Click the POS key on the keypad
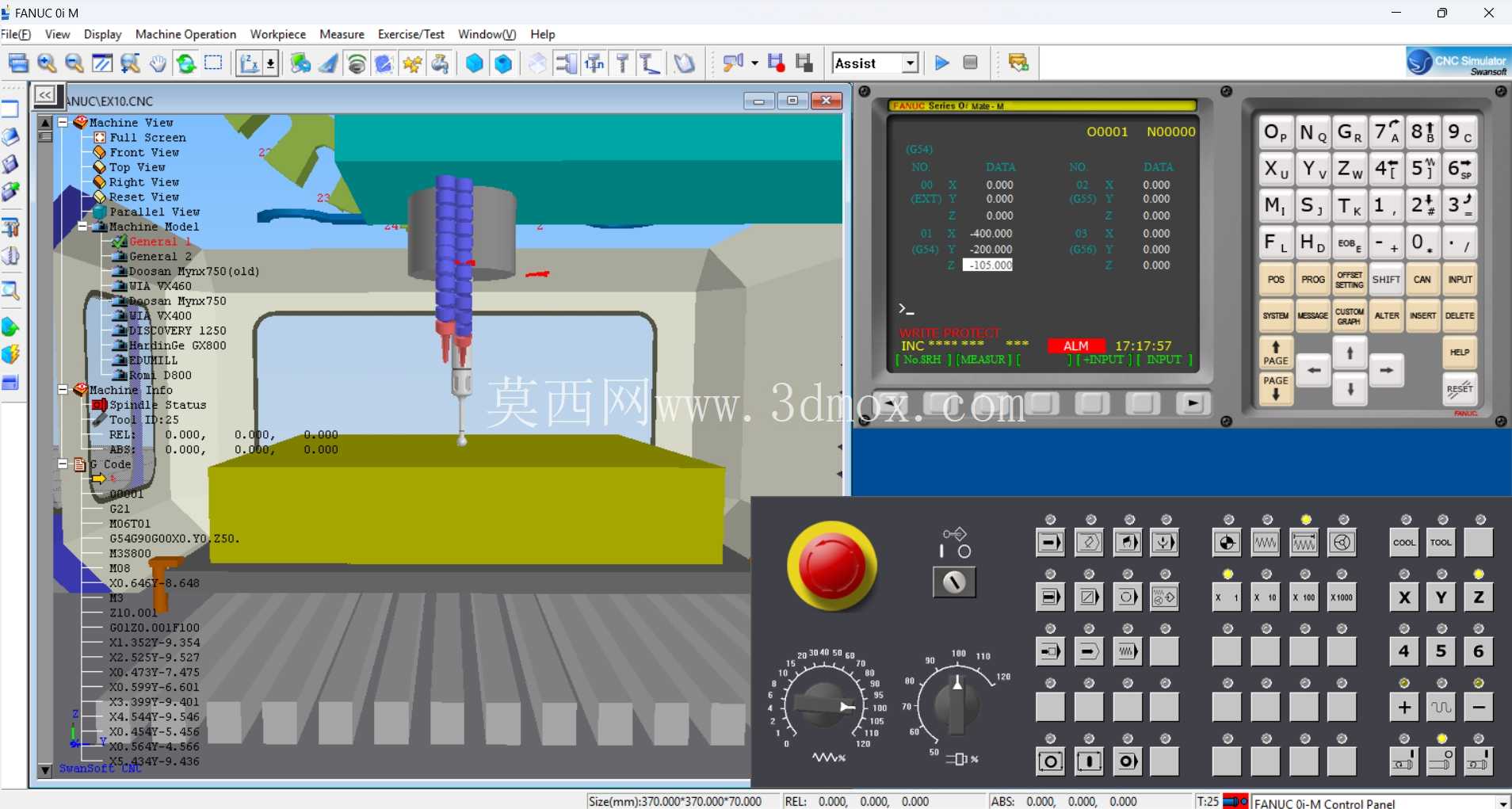The image size is (1512, 809). click(x=1276, y=280)
